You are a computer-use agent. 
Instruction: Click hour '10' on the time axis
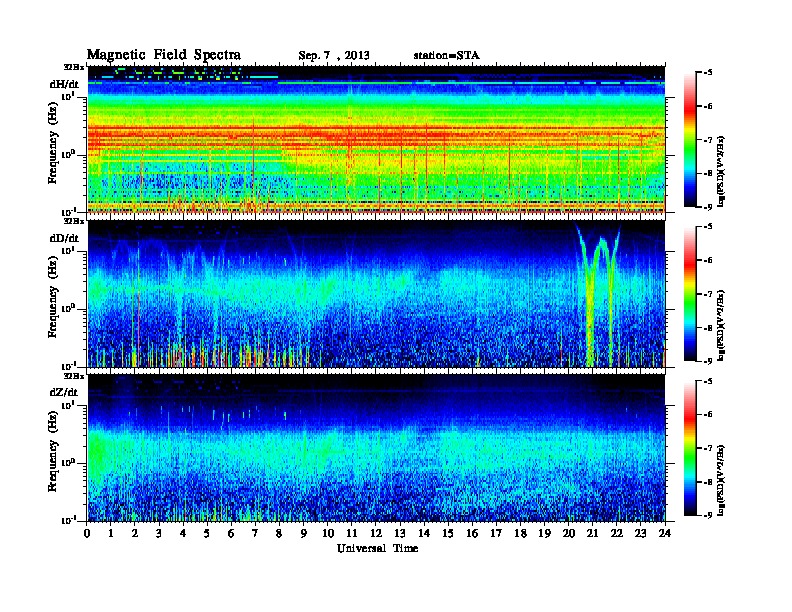pos(328,533)
